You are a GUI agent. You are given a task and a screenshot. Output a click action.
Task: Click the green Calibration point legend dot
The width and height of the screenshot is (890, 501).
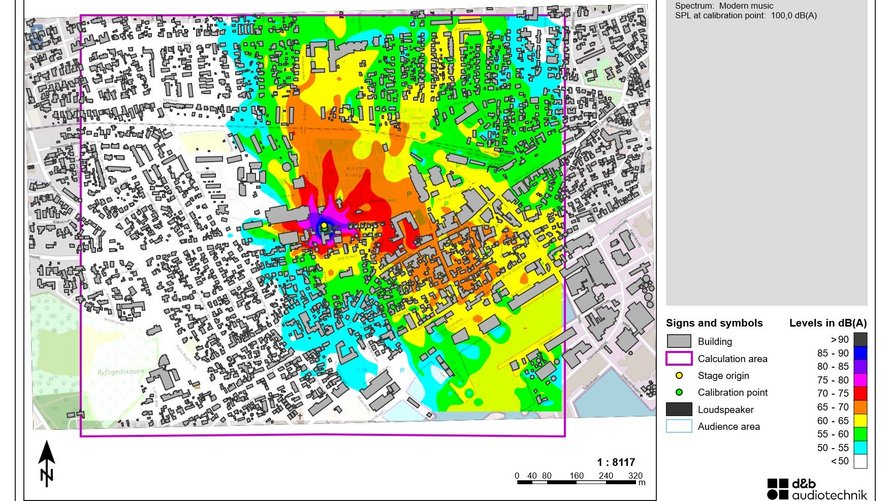coord(679,392)
